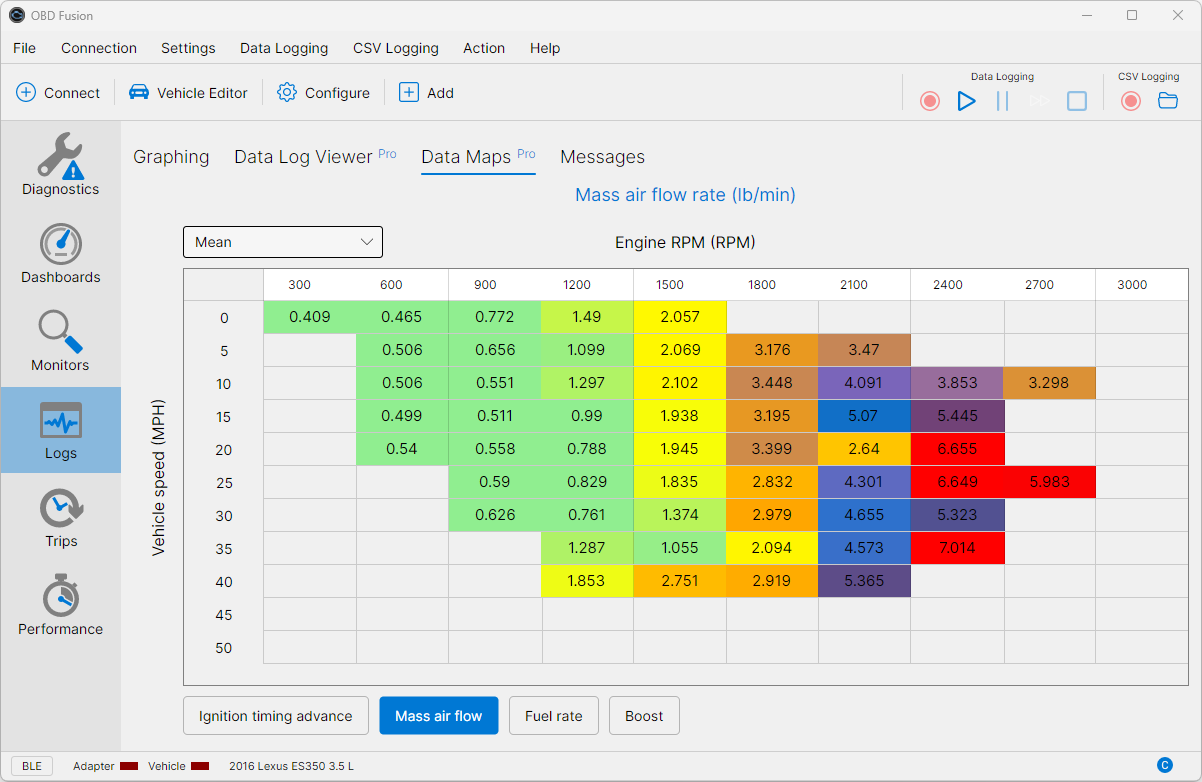
Task: Open the Performance section
Action: coord(60,604)
